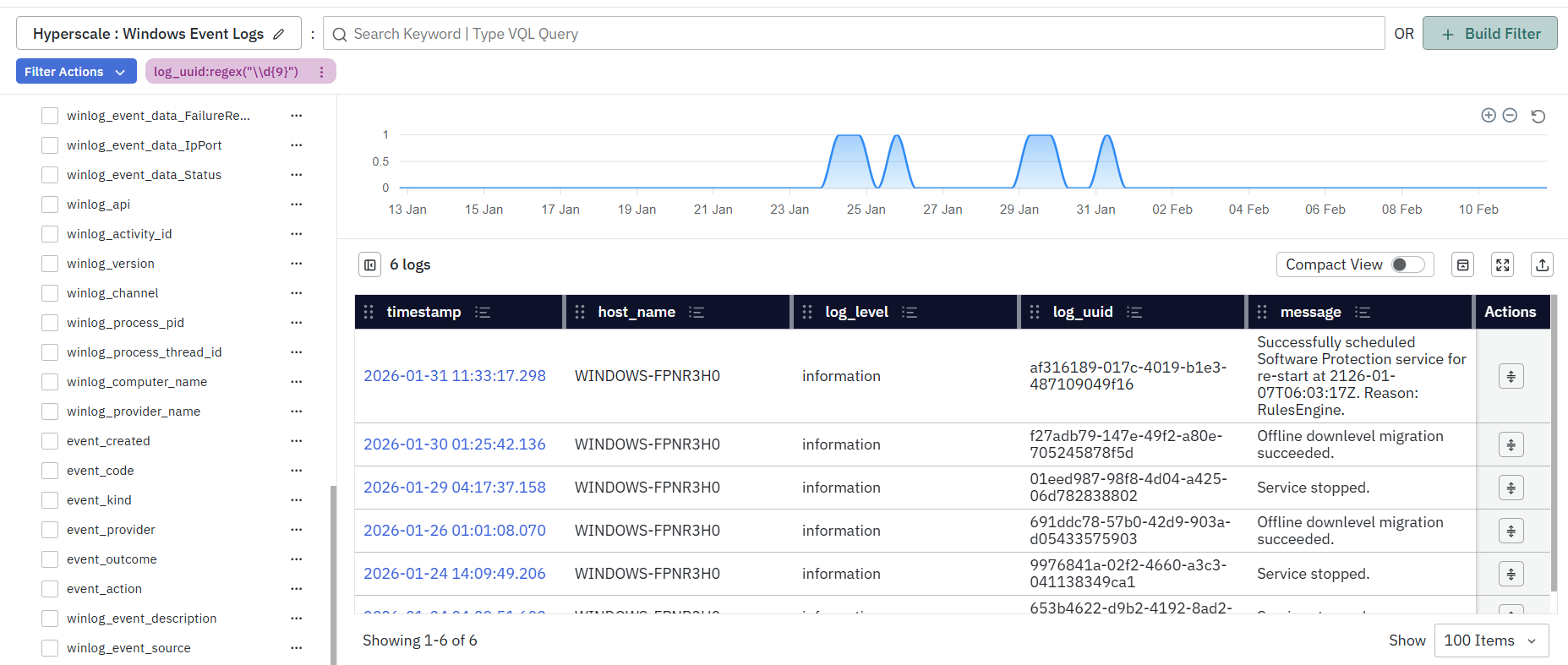Reset the chart zoom
This screenshot has width=1568, height=665.
[x=1538, y=116]
